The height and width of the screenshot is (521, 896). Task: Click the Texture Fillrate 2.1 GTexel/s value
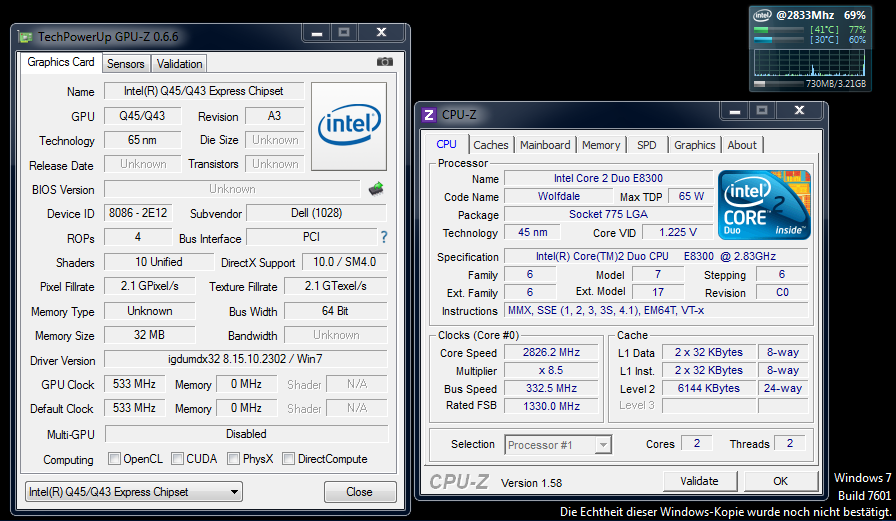[335, 286]
